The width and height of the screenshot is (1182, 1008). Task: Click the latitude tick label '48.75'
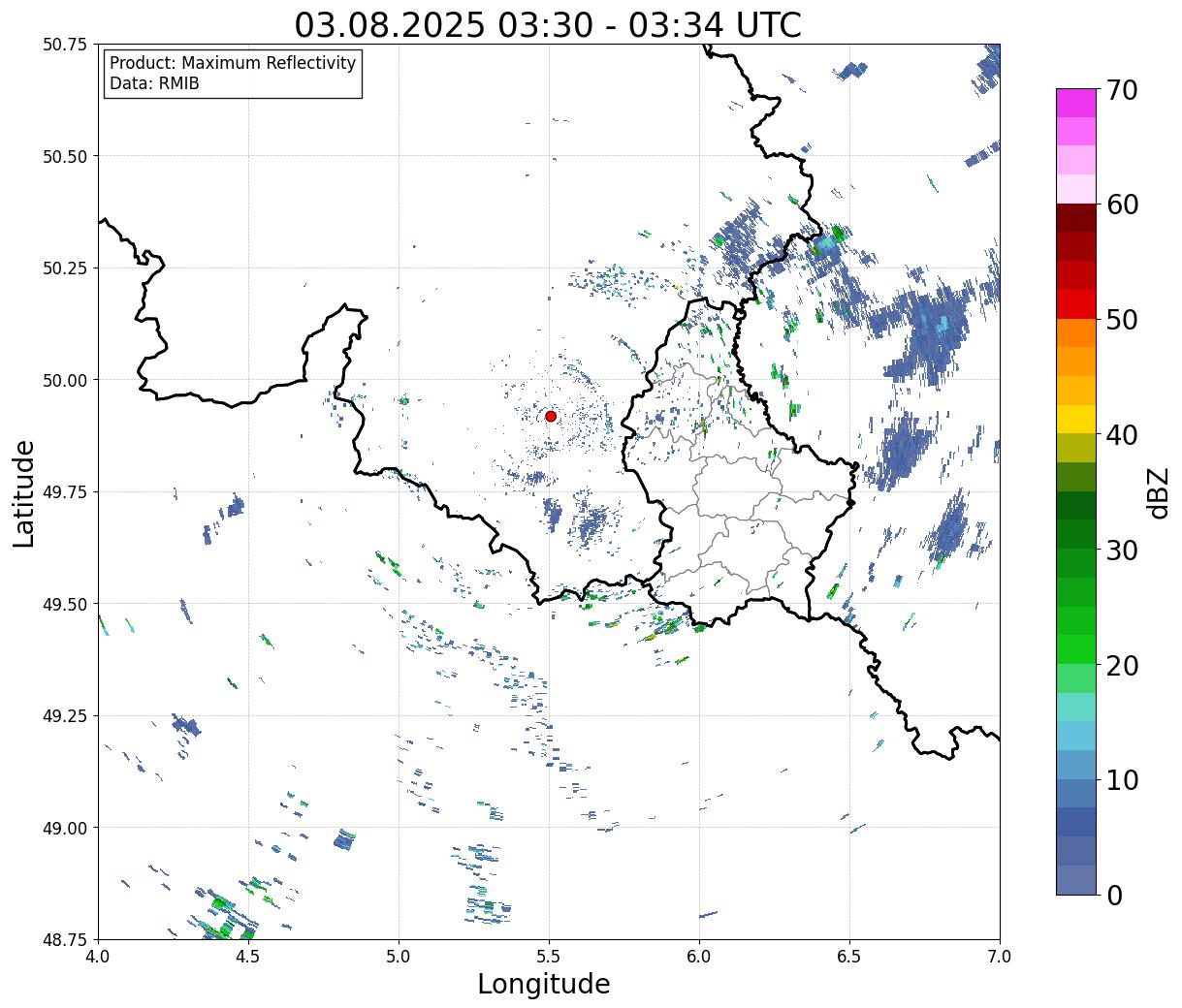[65, 939]
